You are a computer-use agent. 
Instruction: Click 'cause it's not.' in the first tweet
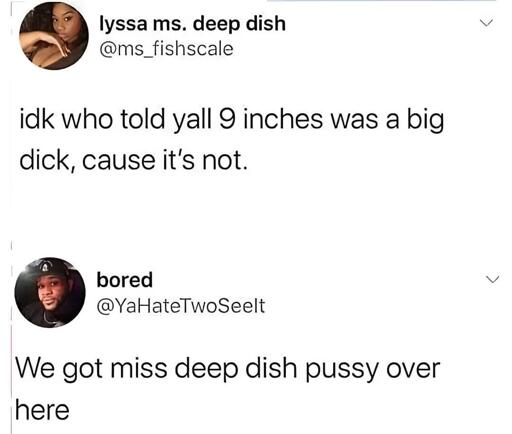point(165,161)
